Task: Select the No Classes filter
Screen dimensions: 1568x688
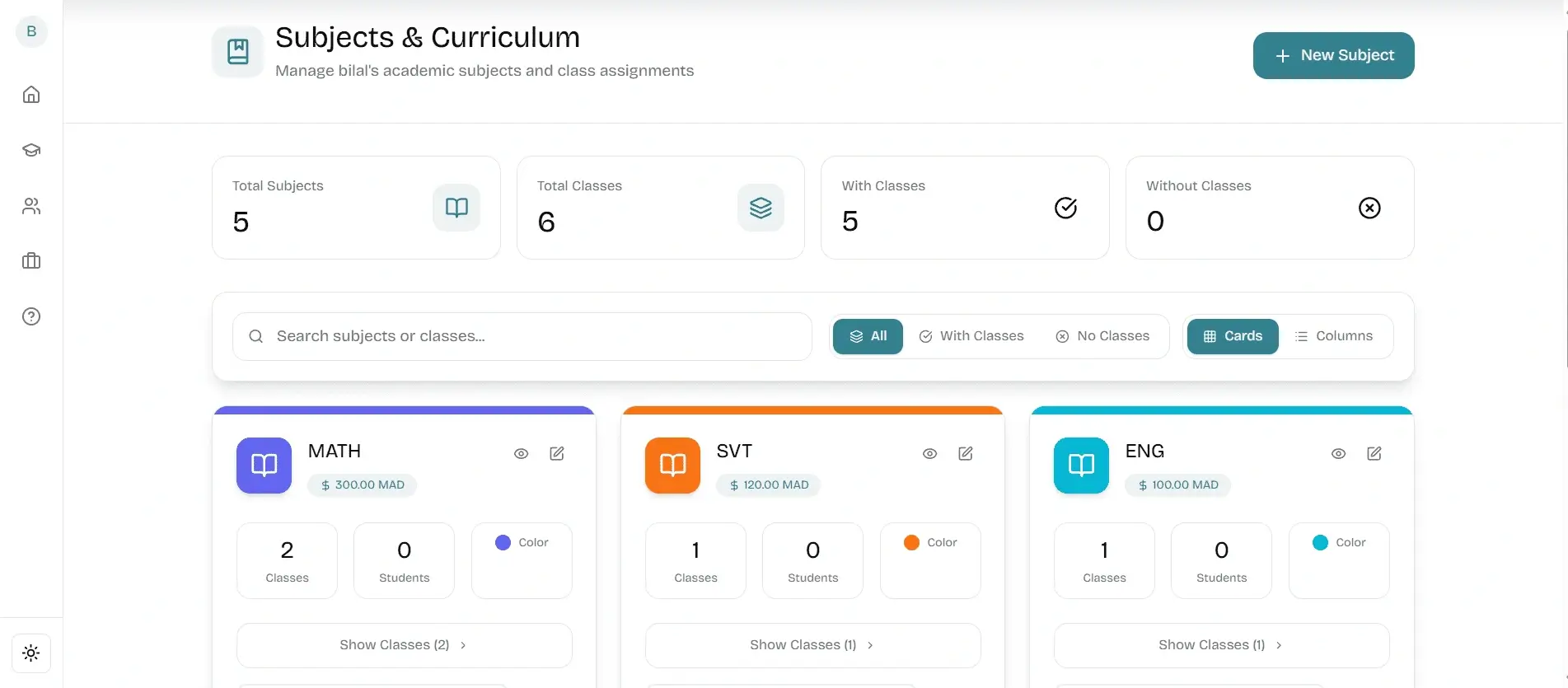Action: 1102,336
